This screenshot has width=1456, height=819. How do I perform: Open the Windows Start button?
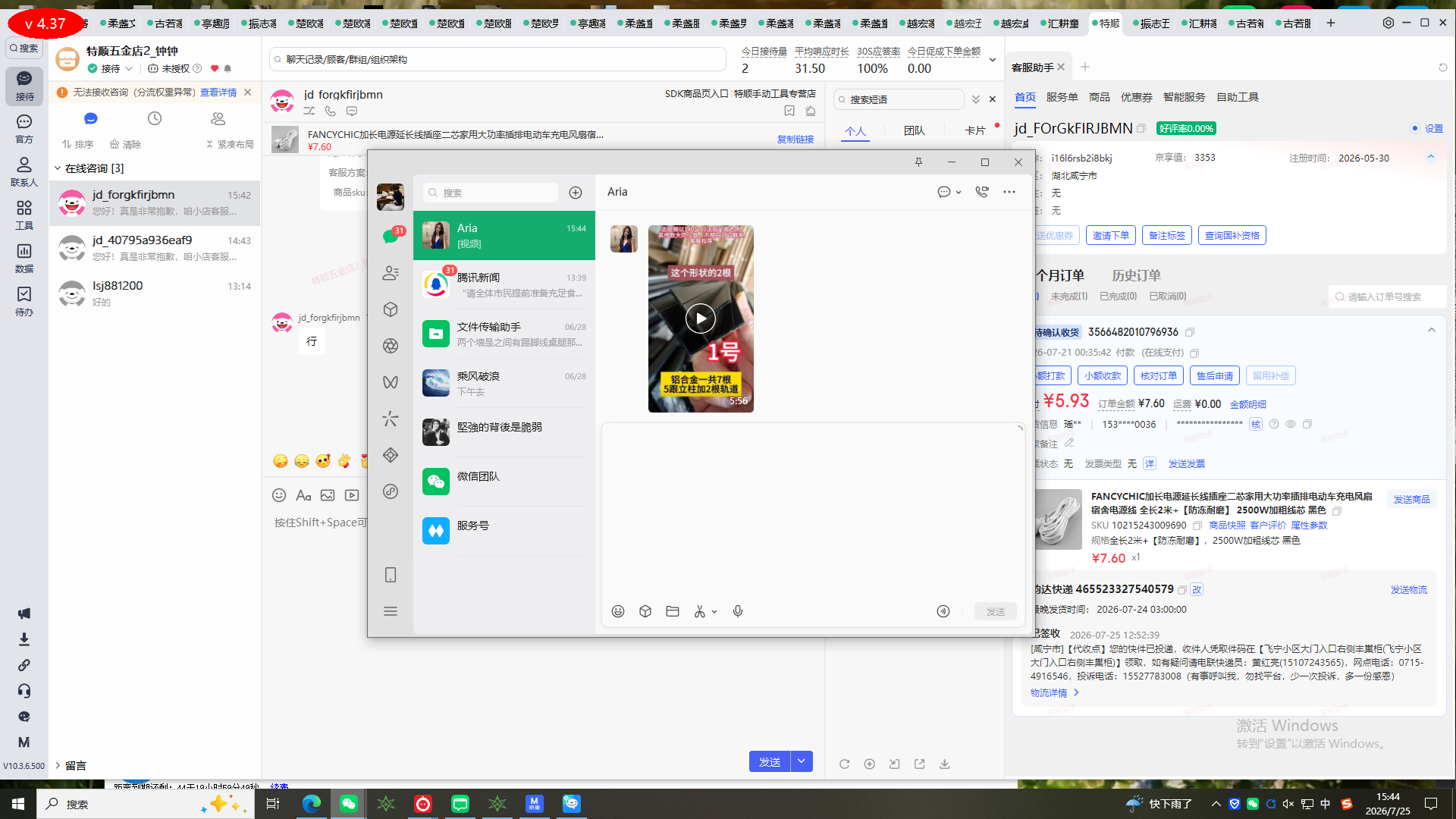pyautogui.click(x=18, y=803)
